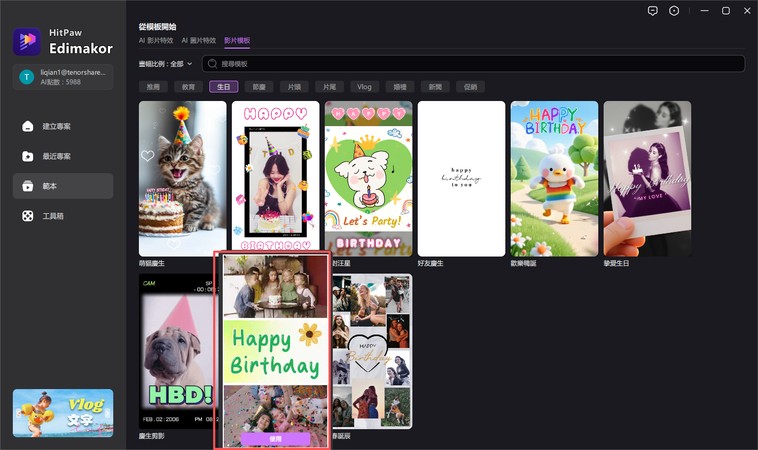Click the 歡樂鴨誕 template title
Image resolution: width=758 pixels, height=450 pixels.
(523, 263)
